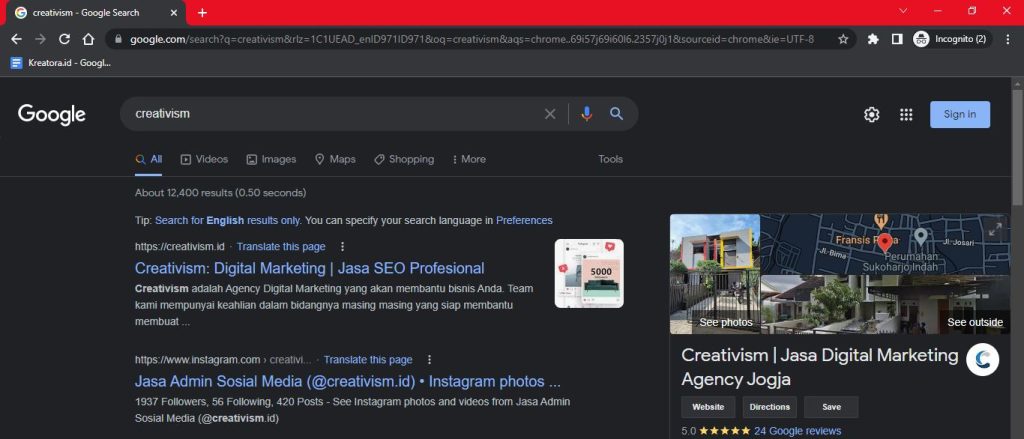Click the page URL in the address bar
The height and width of the screenshot is (439, 1024).
point(472,39)
